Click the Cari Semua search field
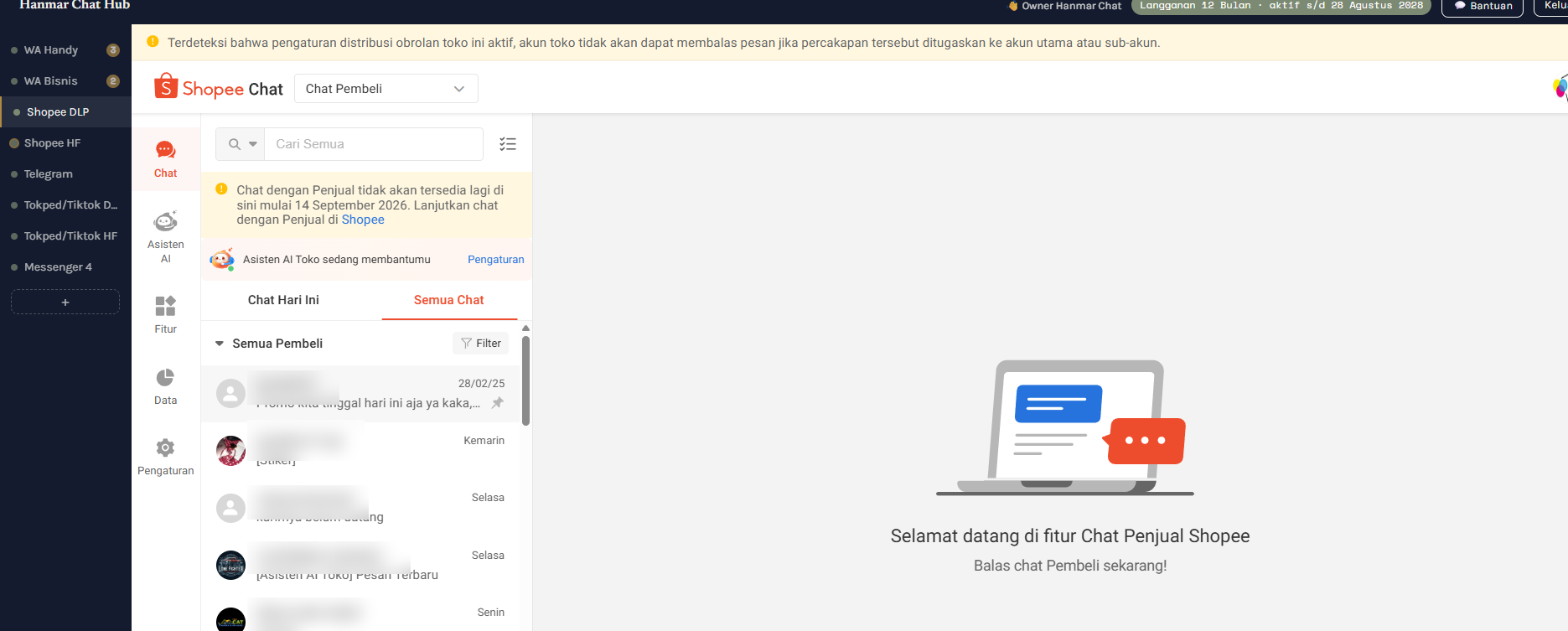Screen dimensions: 1568x631 [374, 144]
